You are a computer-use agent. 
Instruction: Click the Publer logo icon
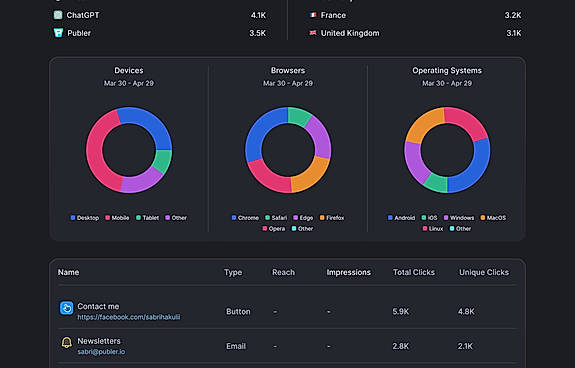[58, 33]
